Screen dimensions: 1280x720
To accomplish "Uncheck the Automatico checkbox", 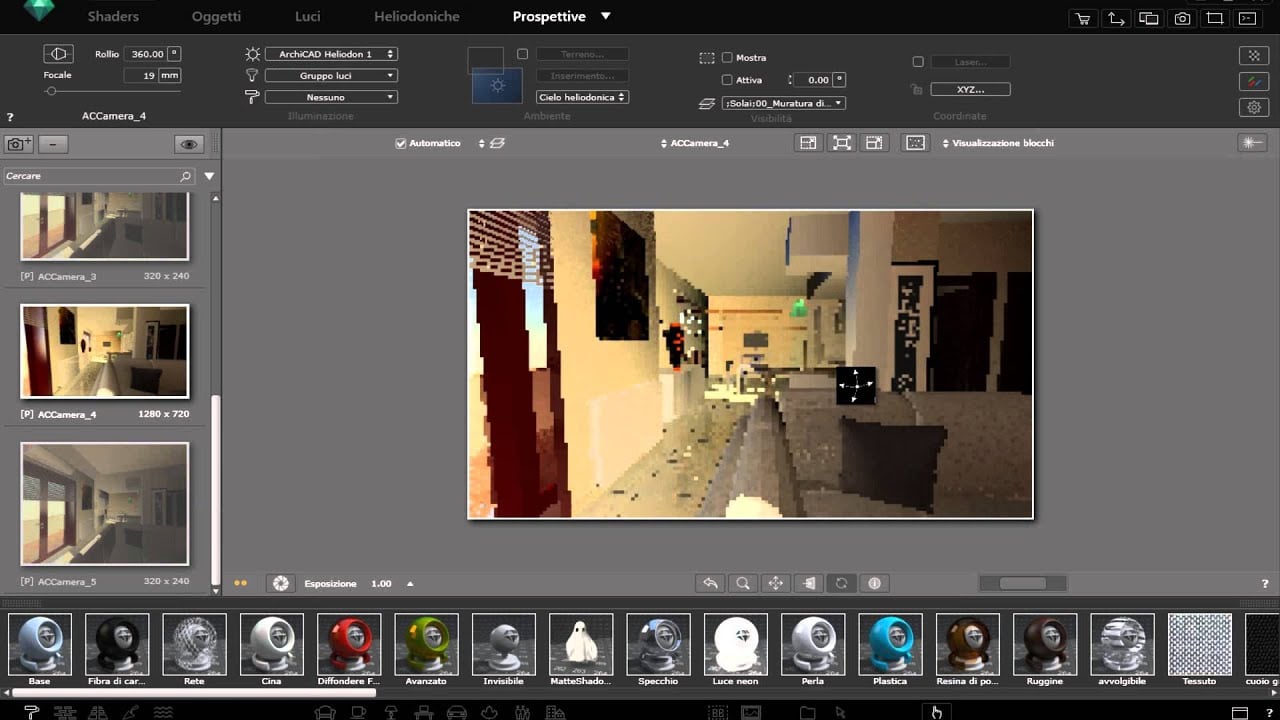I will pyautogui.click(x=401, y=143).
